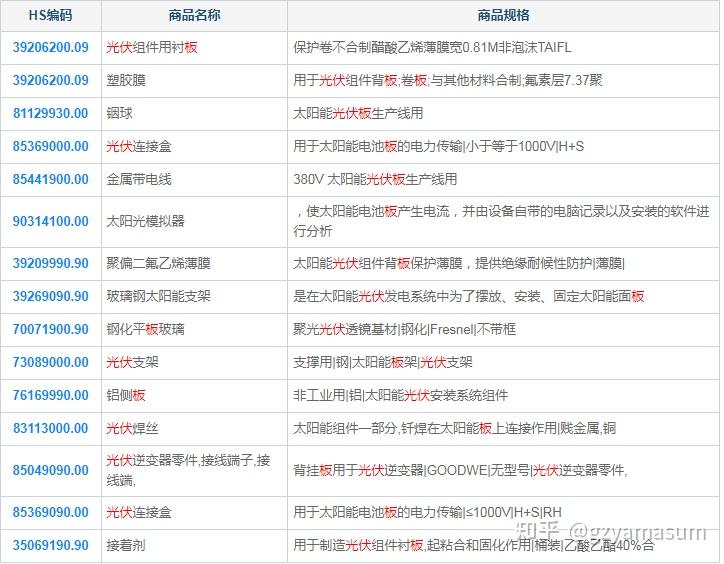724x564 pixels.
Task: Click spec text 380V 太阳能光伏板生产线用
Action: click(375, 179)
